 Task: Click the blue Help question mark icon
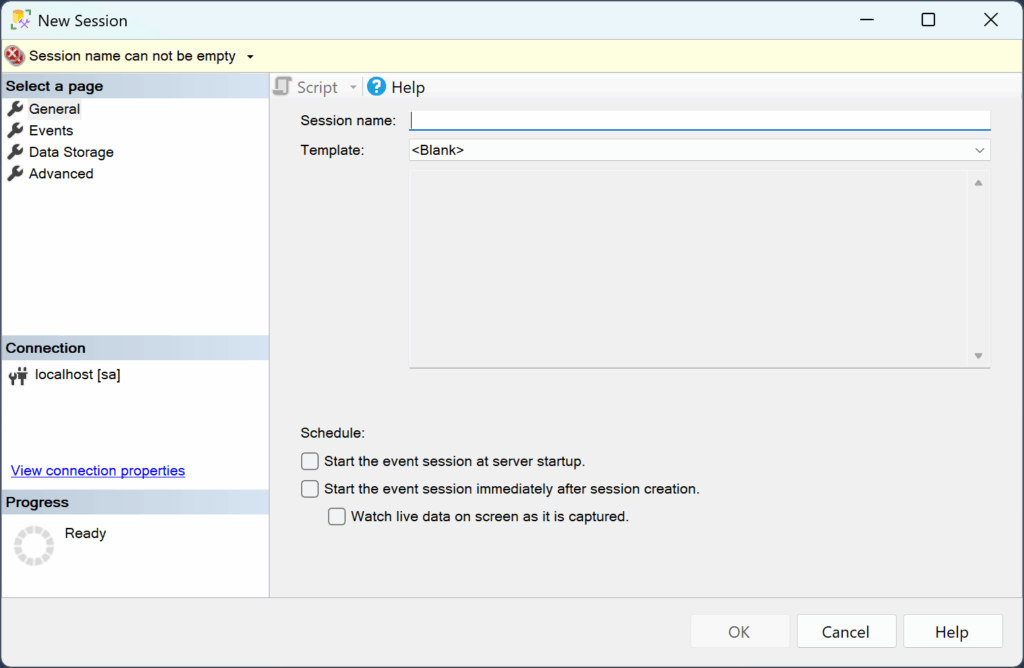pyautogui.click(x=376, y=86)
